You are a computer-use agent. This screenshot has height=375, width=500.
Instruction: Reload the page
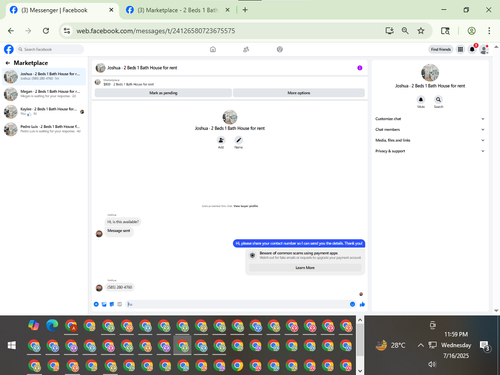[46, 31]
